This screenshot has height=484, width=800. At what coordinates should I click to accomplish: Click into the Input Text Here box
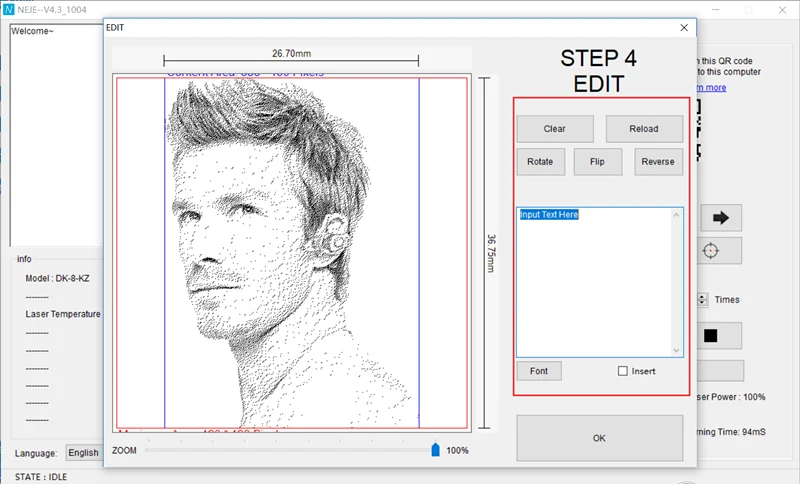599,282
